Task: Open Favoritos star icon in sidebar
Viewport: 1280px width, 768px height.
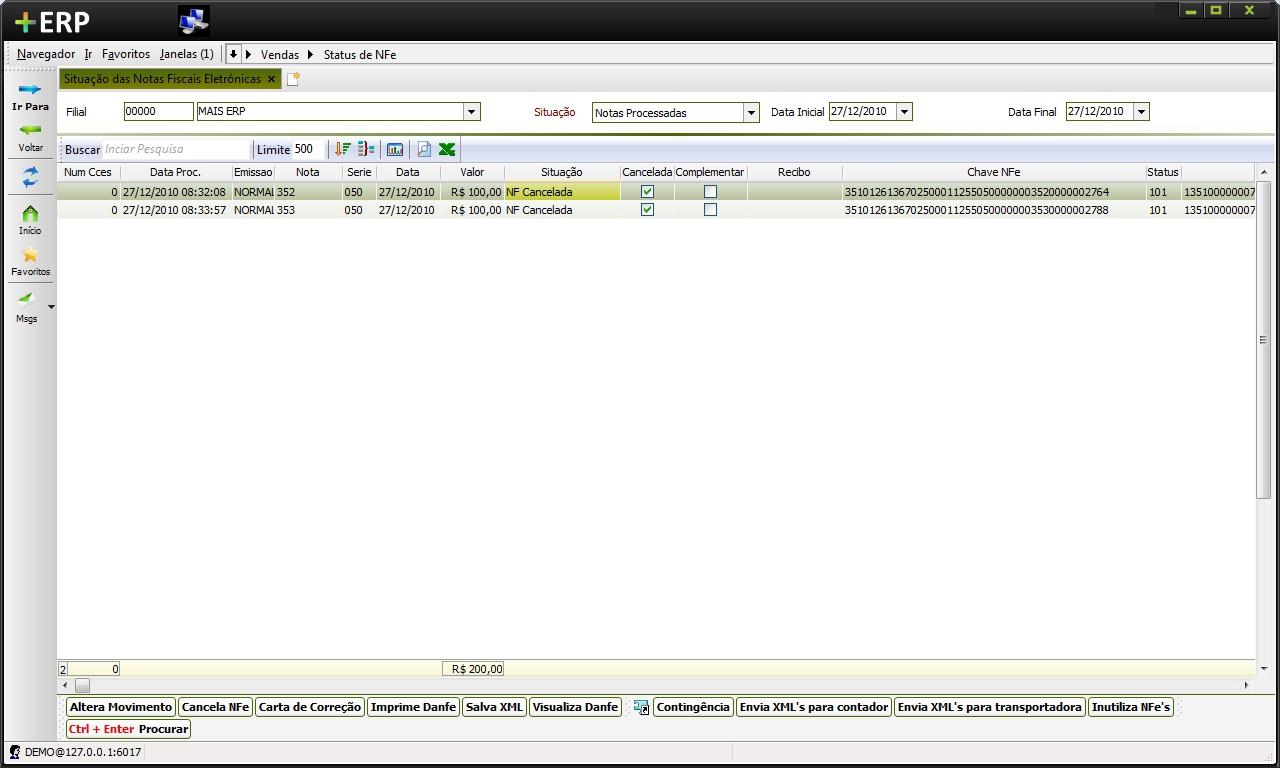Action: point(30,255)
